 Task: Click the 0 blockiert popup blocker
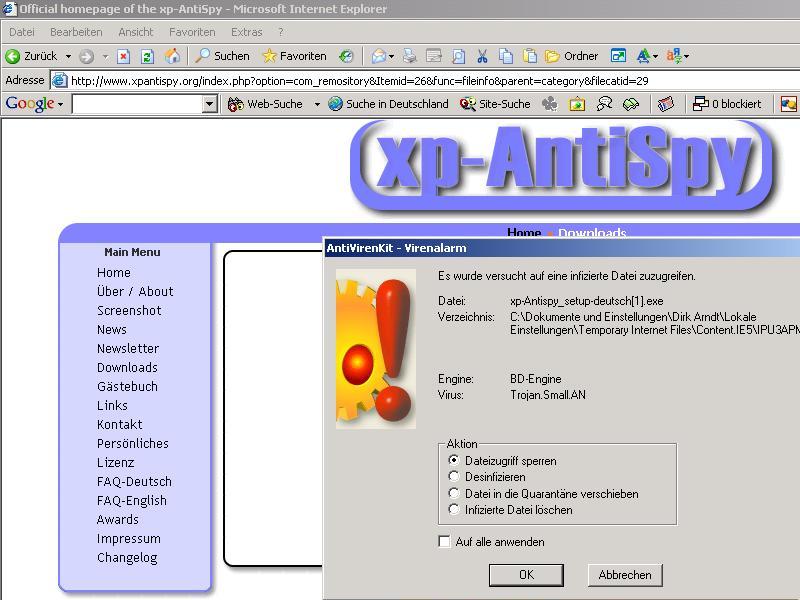click(x=727, y=104)
